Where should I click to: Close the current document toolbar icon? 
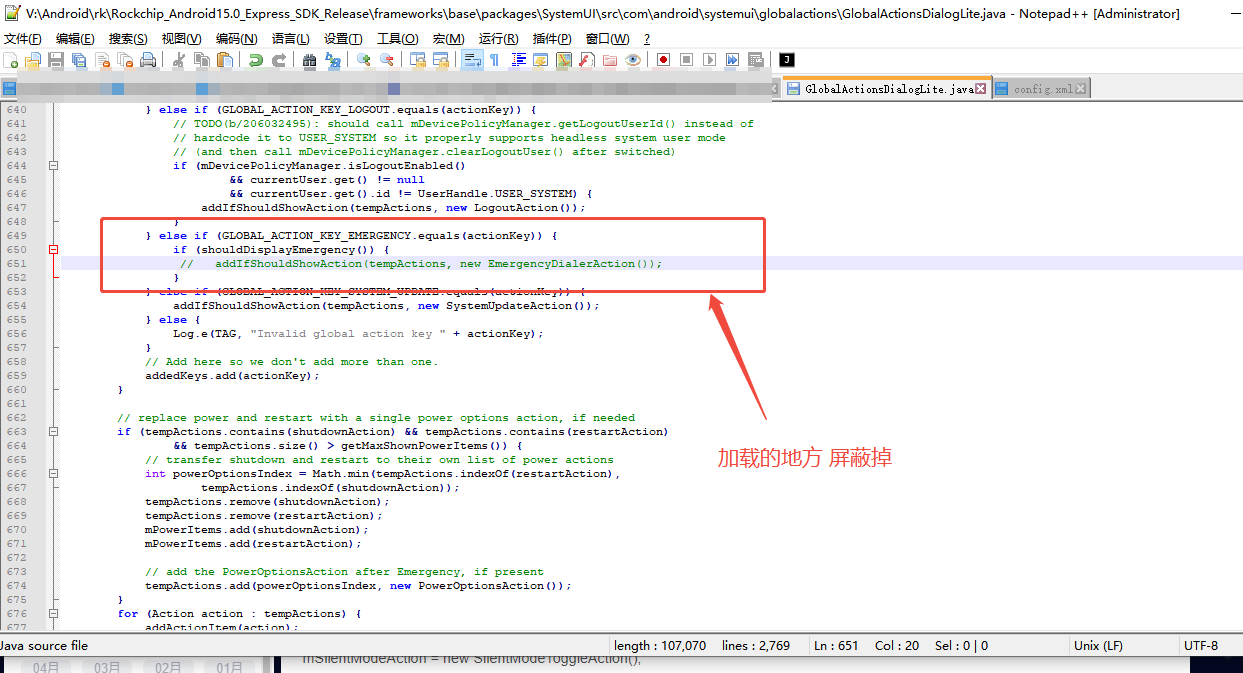click(x=102, y=60)
